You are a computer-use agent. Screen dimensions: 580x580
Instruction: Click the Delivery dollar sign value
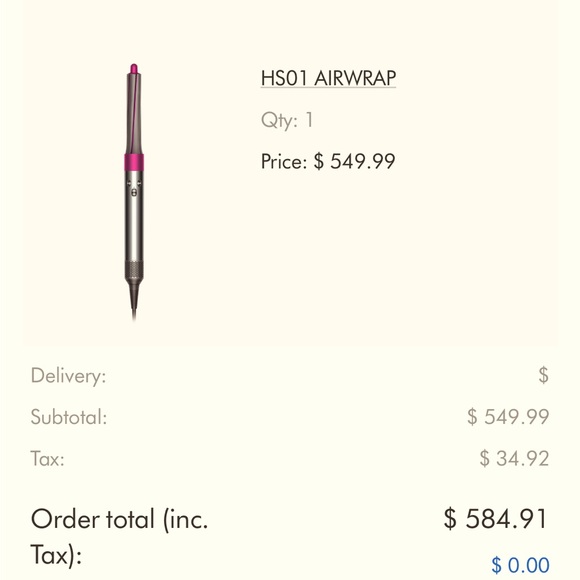coord(543,375)
